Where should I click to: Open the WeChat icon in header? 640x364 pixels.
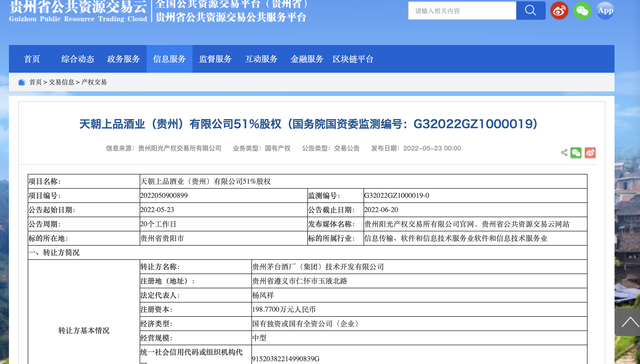582,10
